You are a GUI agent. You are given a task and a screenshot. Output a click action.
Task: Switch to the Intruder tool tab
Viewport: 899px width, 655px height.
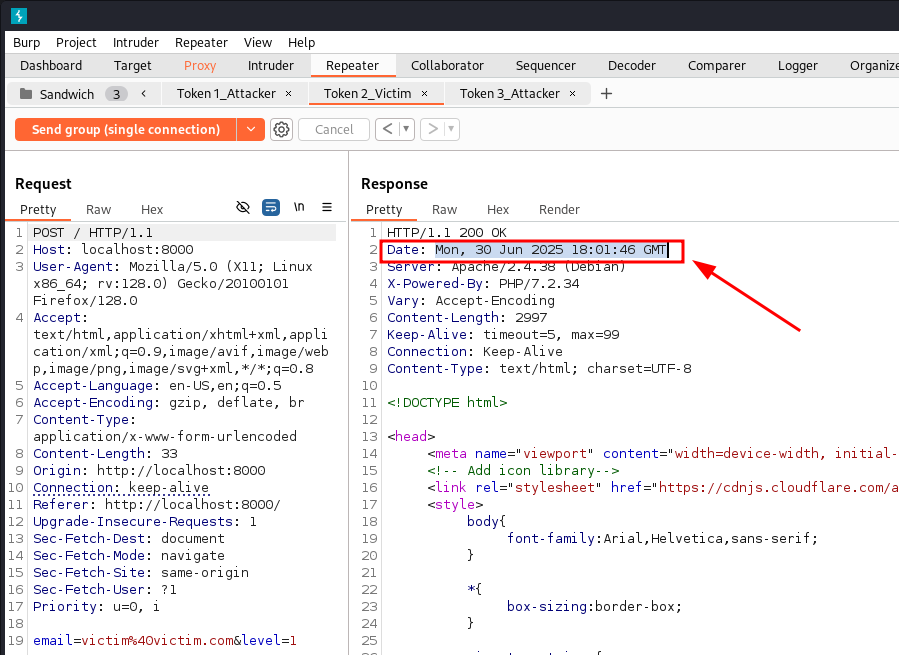pos(271,65)
